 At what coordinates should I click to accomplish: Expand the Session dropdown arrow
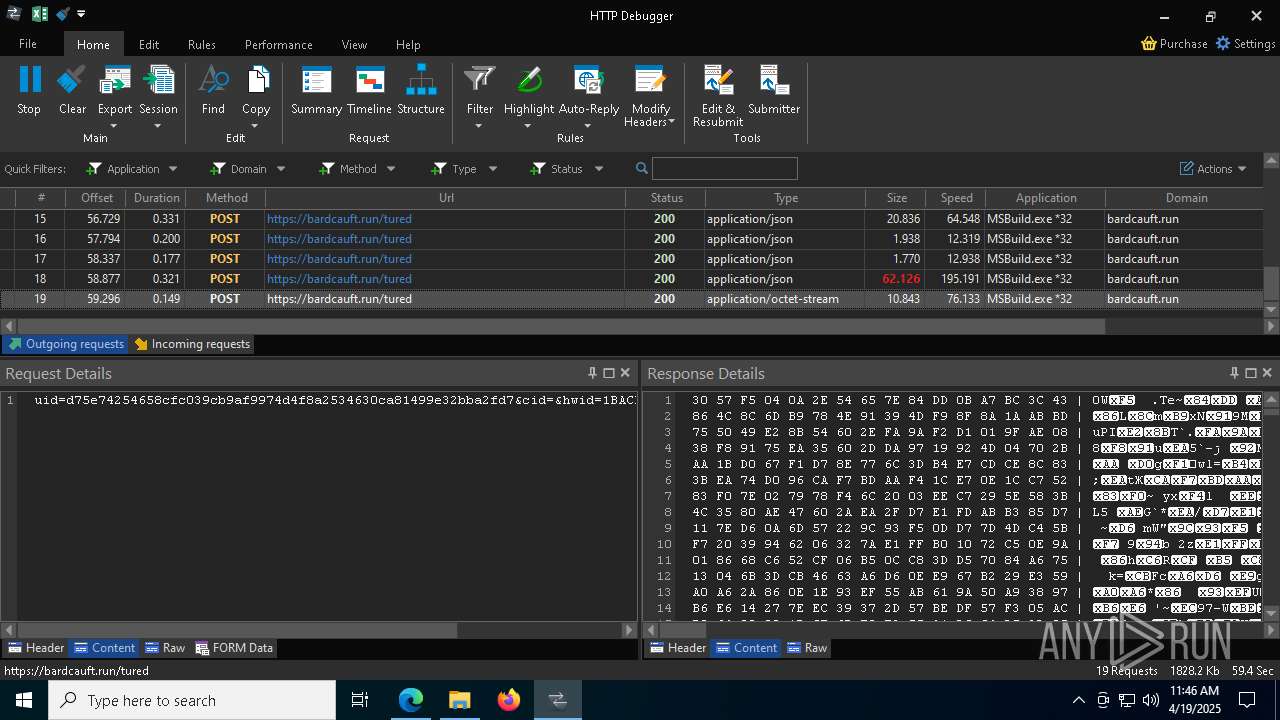[x=158, y=126]
